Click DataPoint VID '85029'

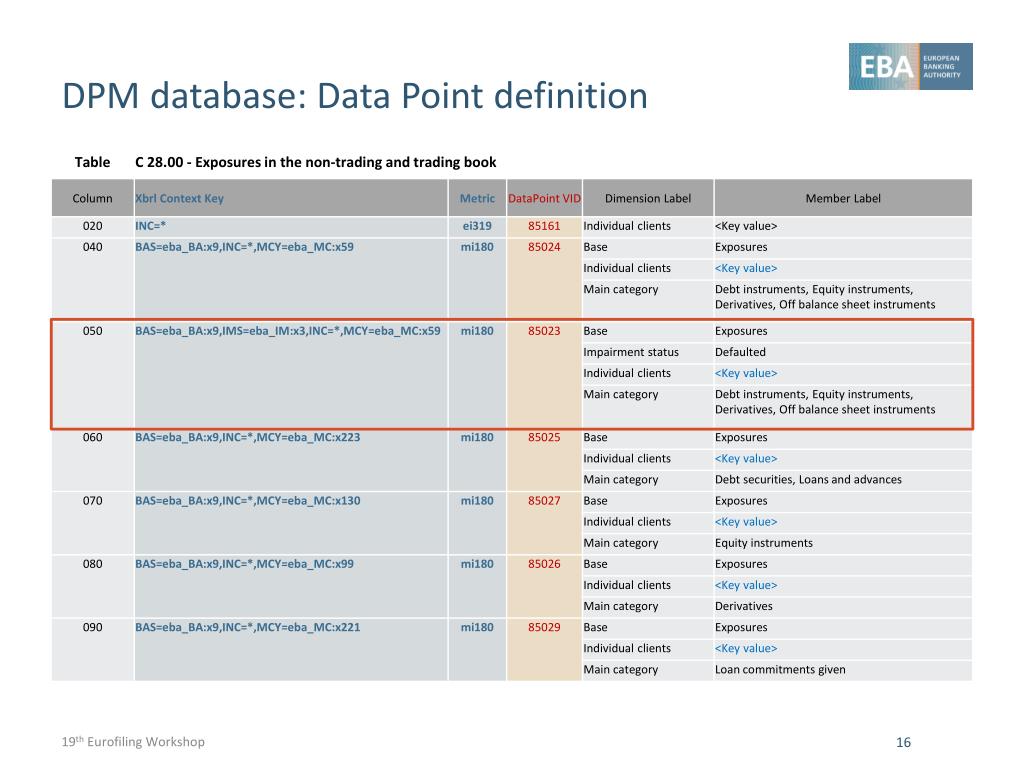[544, 627]
